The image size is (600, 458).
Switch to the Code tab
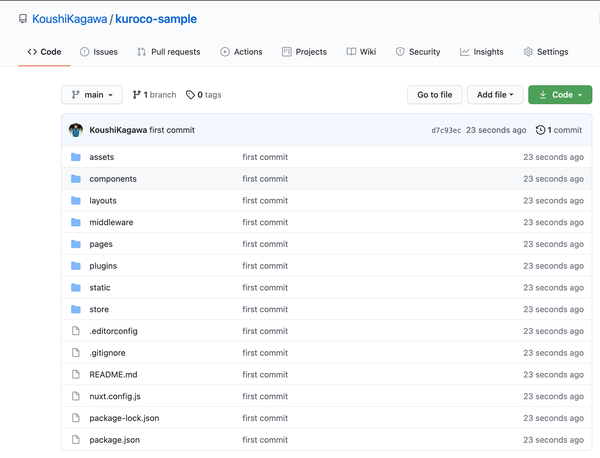[x=44, y=52]
